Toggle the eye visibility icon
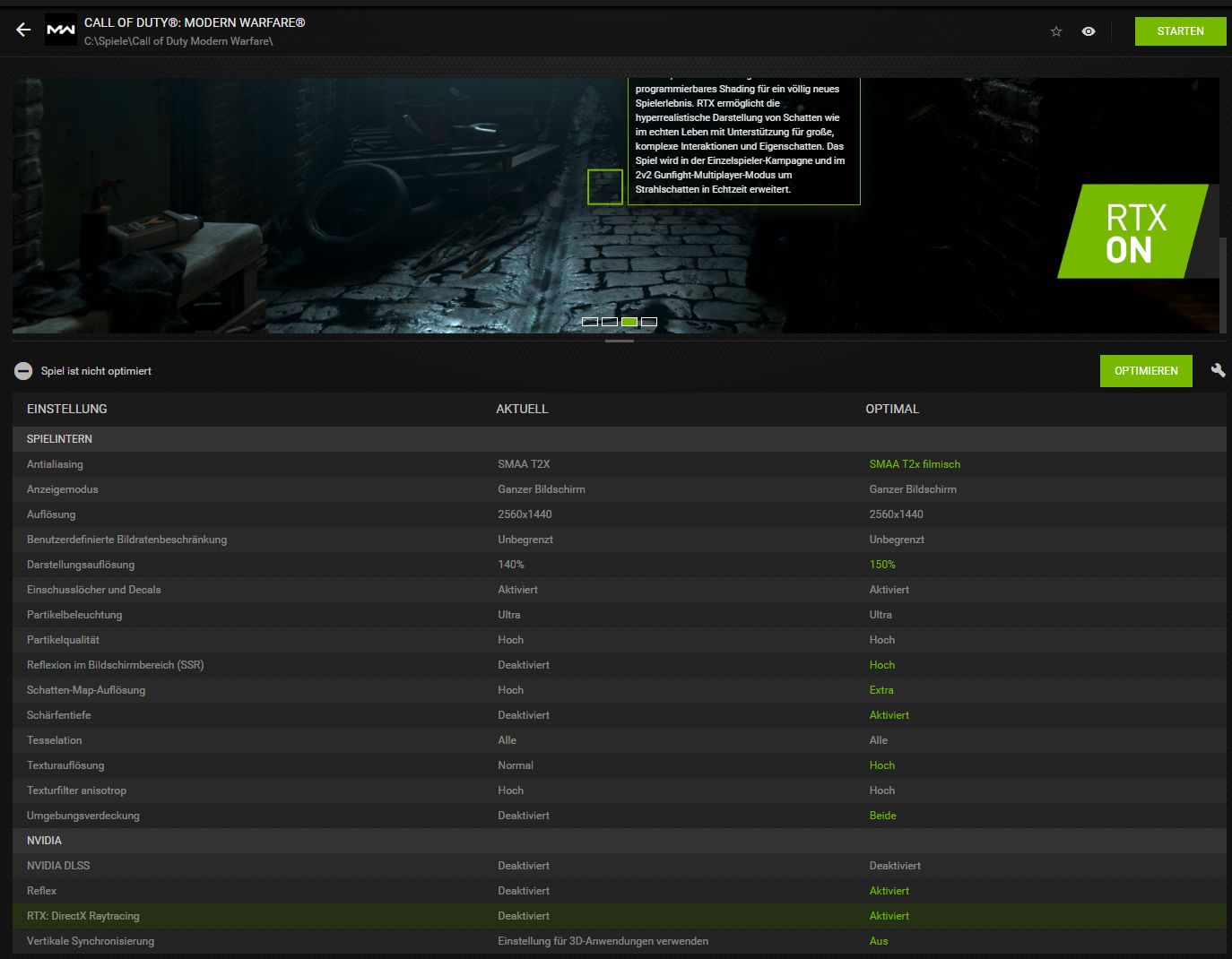The height and width of the screenshot is (959, 1232). 1089,31
